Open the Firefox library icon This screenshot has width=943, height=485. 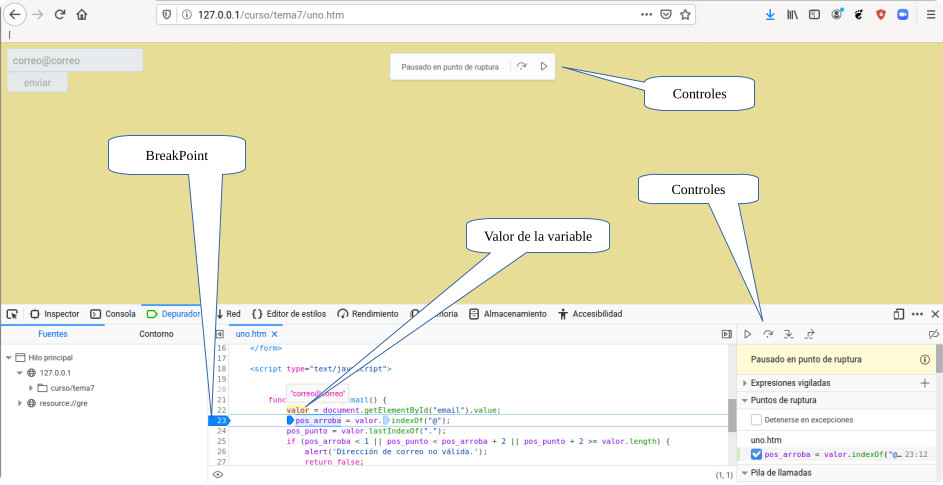click(792, 15)
